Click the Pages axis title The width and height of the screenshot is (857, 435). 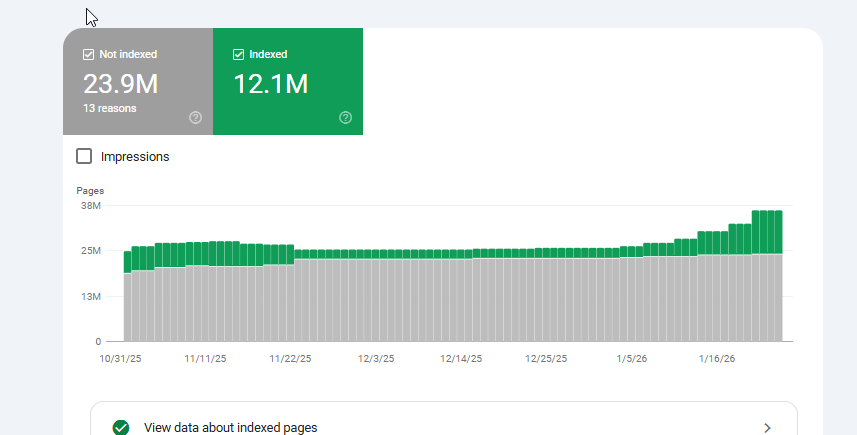coord(90,190)
